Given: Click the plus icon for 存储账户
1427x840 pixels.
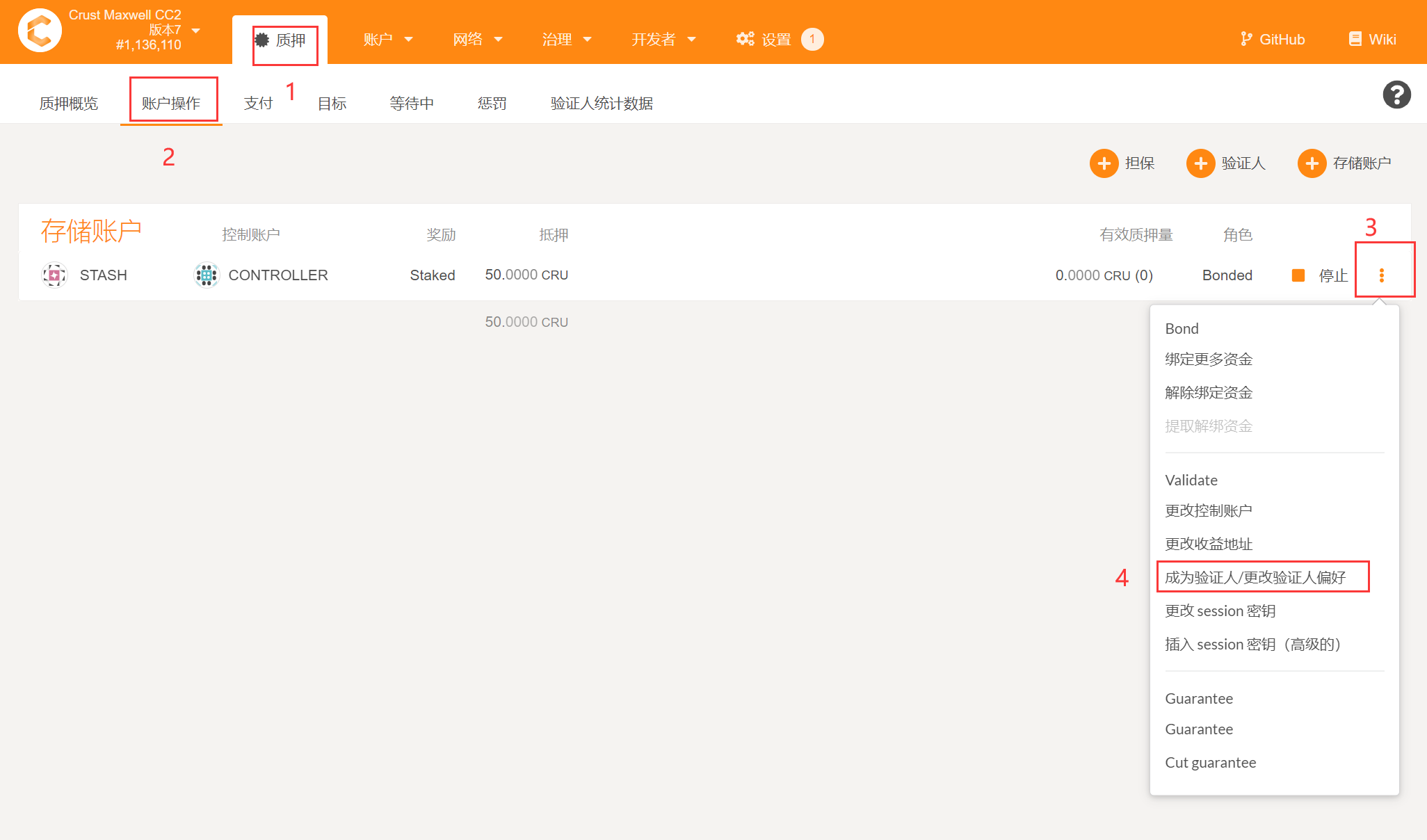Looking at the screenshot, I should [1312, 163].
